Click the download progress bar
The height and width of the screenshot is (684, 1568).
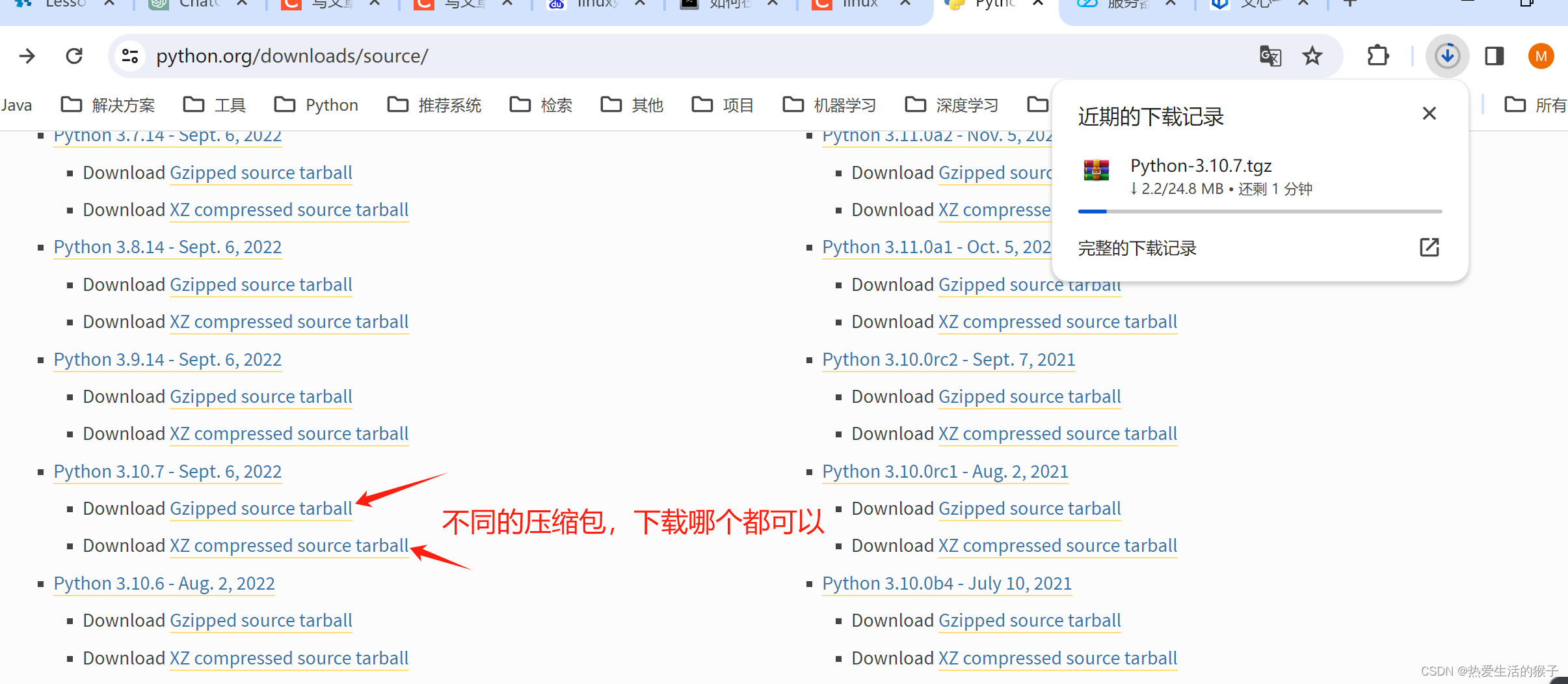[1260, 212]
